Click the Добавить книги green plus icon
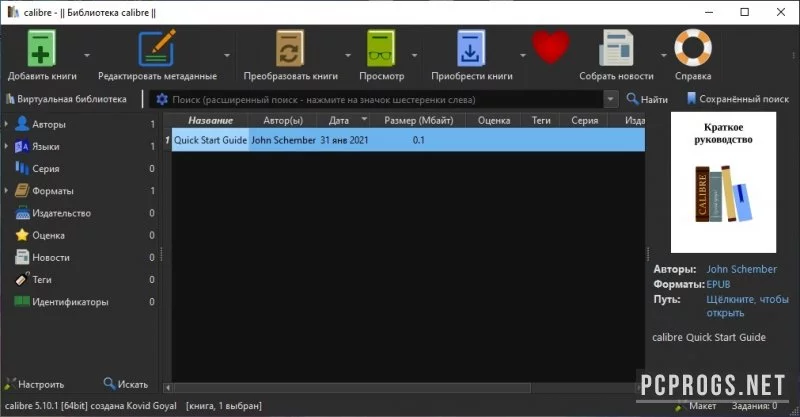The image size is (800, 417). [41, 48]
